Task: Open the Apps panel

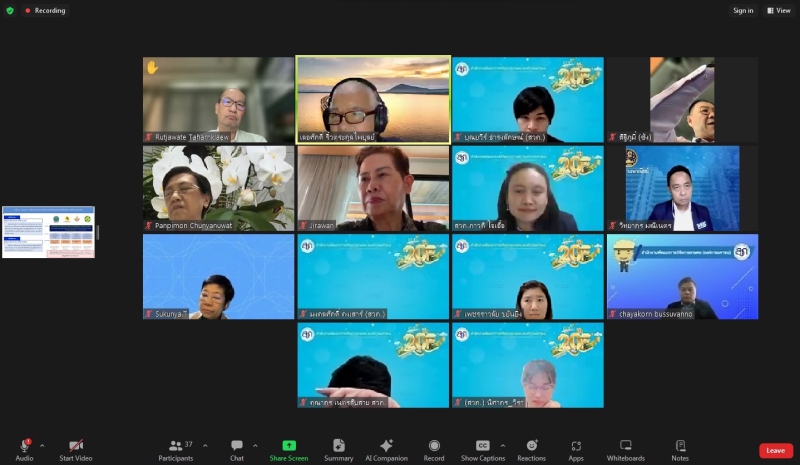Action: (576, 446)
